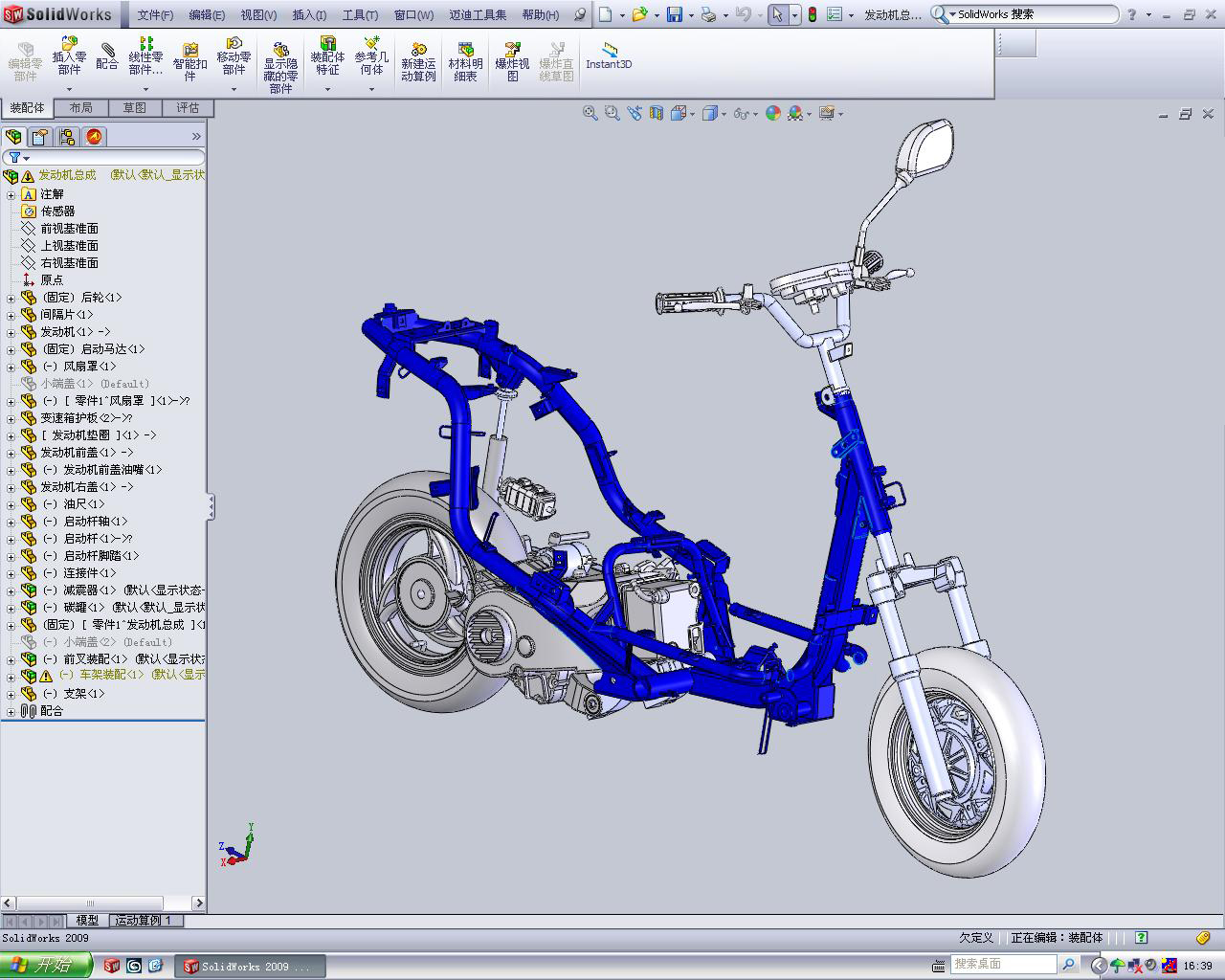
Task: Switch to the 布局 tab
Action: [x=81, y=107]
